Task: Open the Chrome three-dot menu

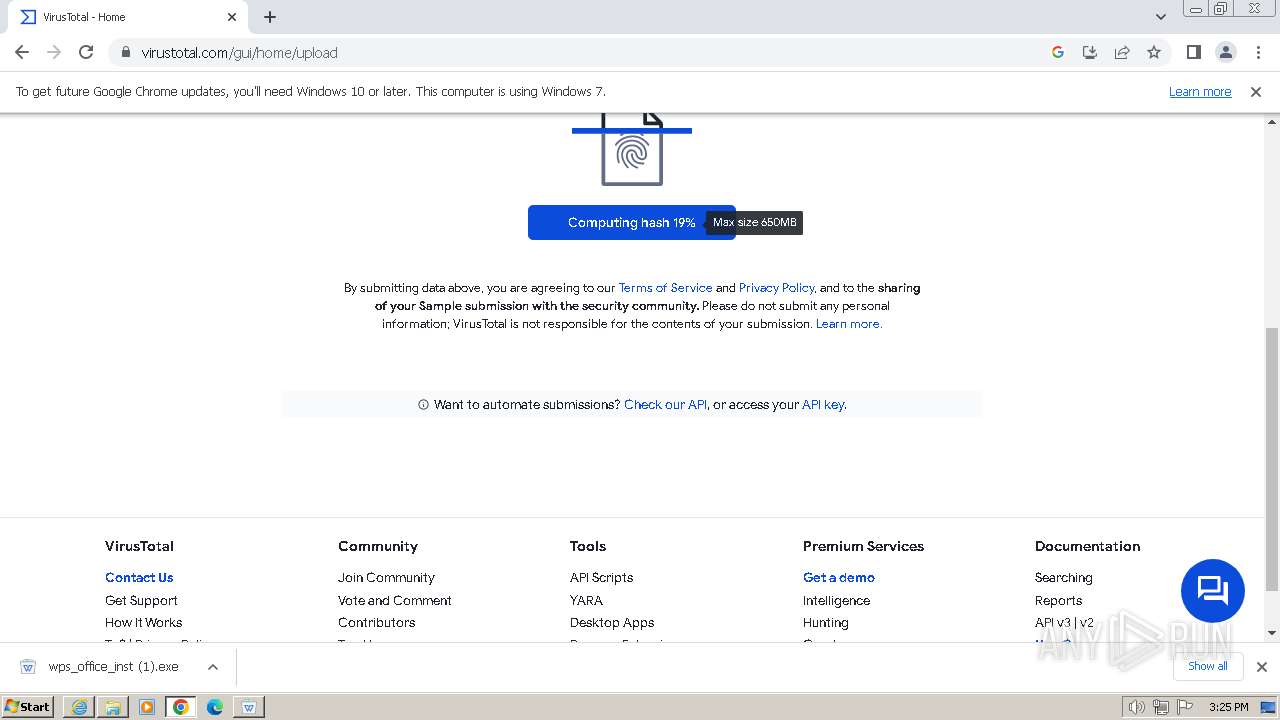Action: [1257, 52]
